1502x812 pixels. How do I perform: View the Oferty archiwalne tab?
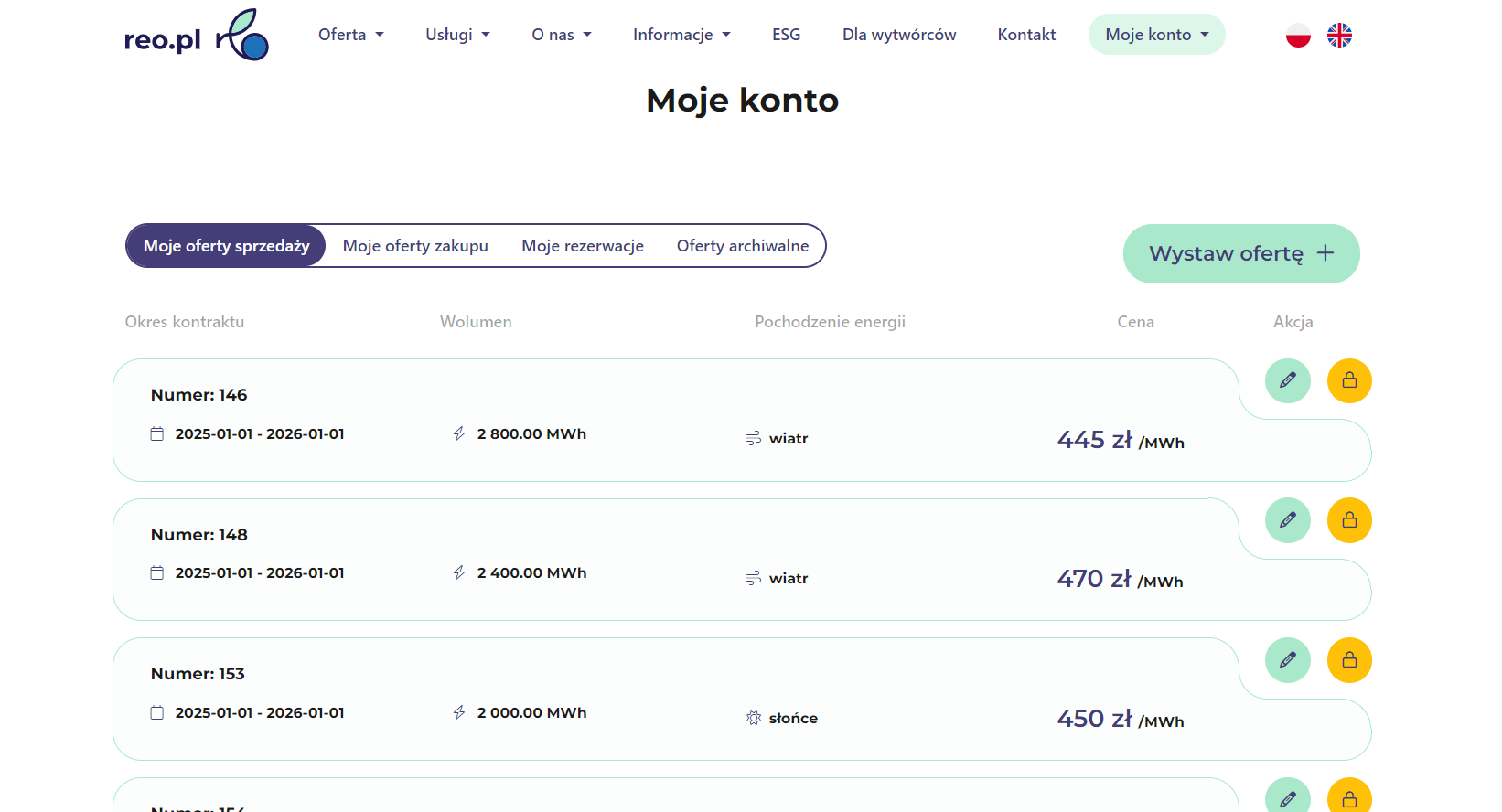coord(742,246)
